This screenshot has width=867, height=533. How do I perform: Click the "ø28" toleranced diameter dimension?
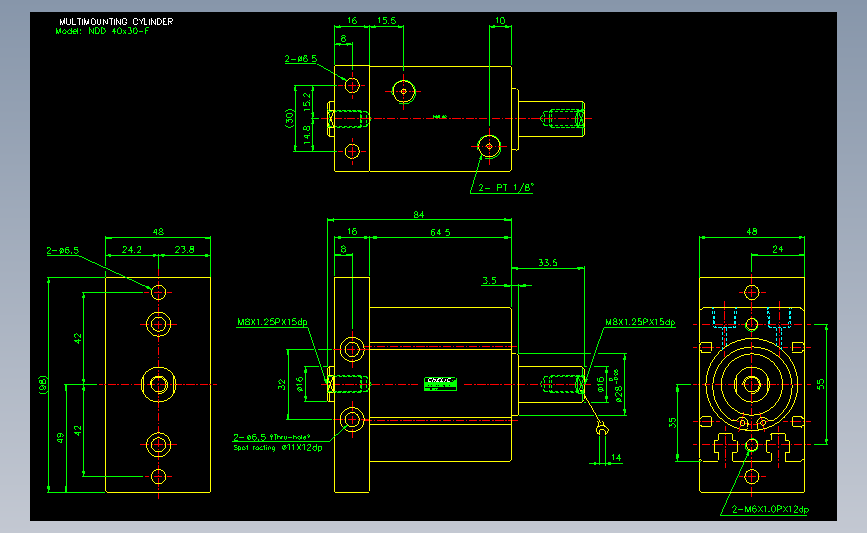click(618, 385)
